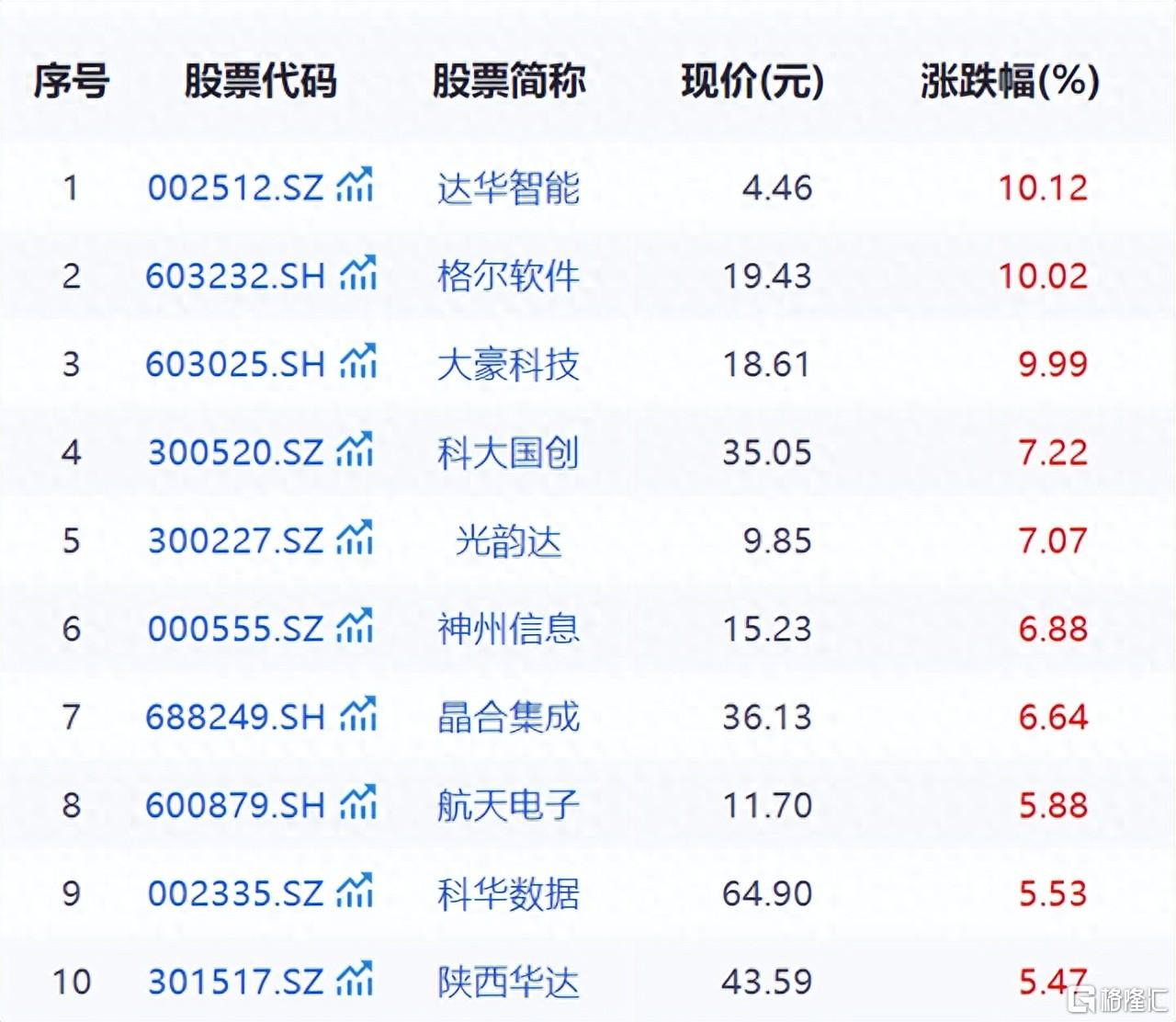Sort by 现价(元) column header

pos(752,81)
